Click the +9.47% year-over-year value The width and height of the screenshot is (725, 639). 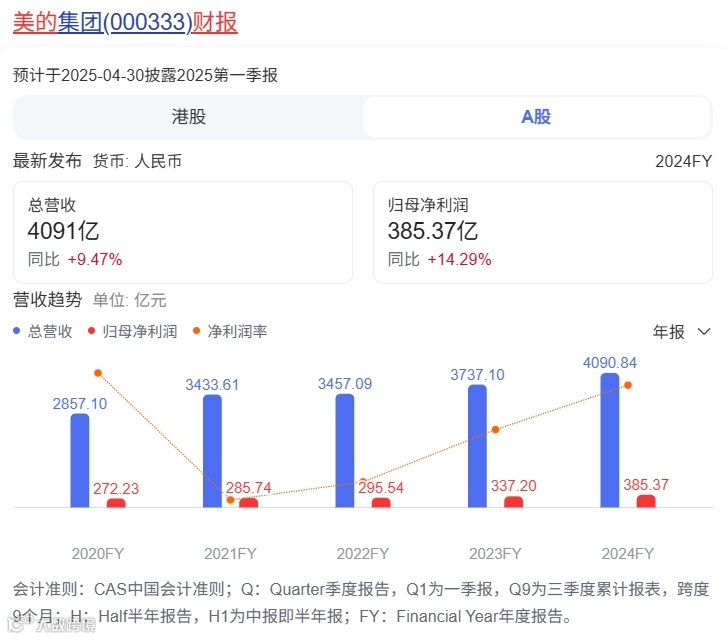click(x=95, y=259)
